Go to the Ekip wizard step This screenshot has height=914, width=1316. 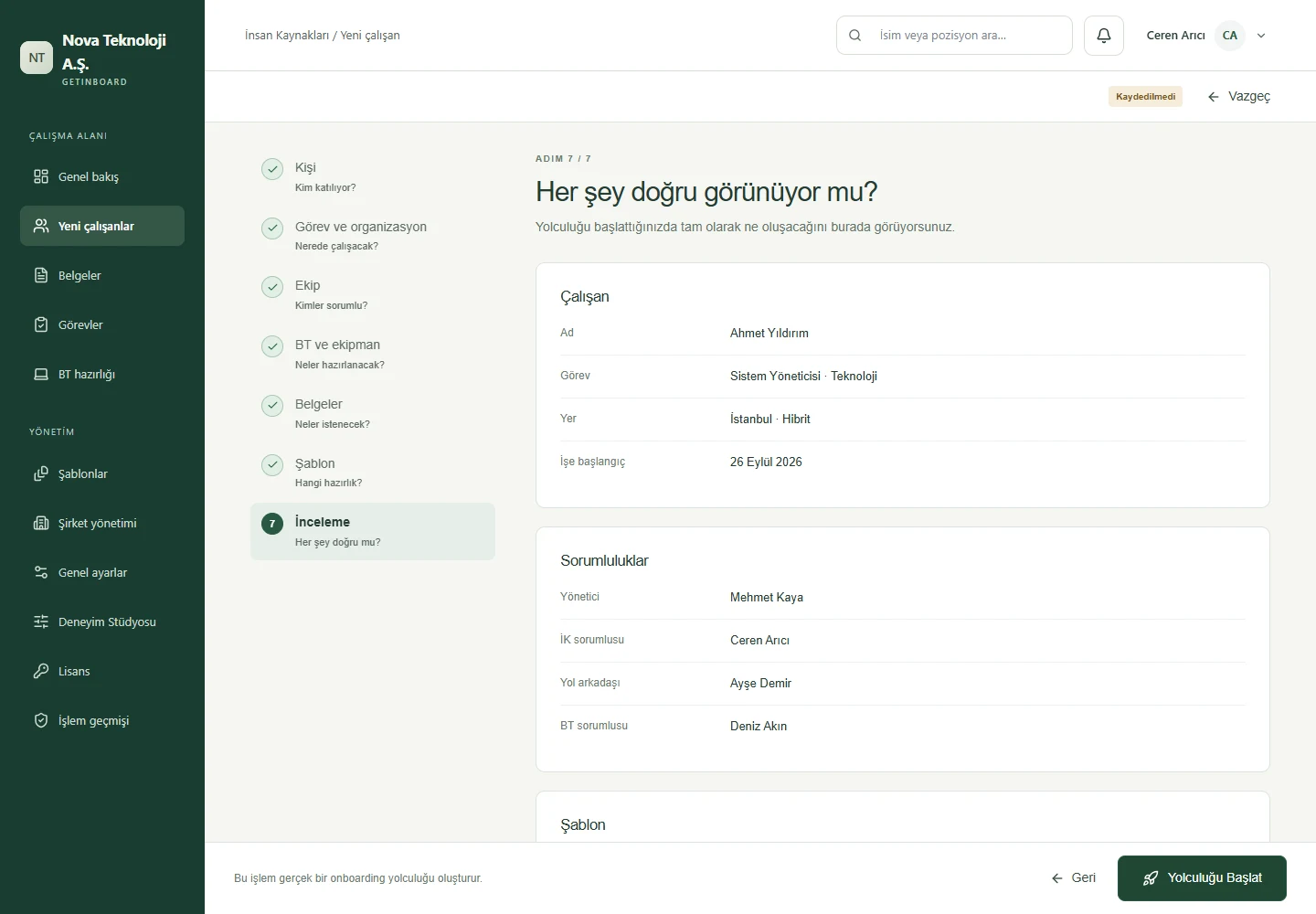[373, 294]
